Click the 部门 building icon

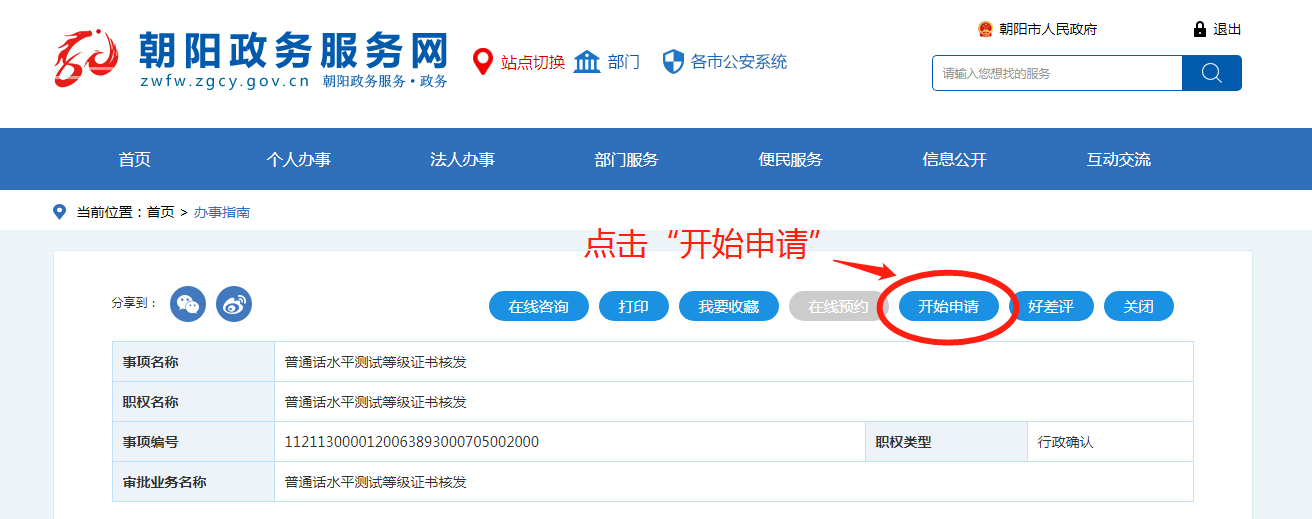click(587, 62)
